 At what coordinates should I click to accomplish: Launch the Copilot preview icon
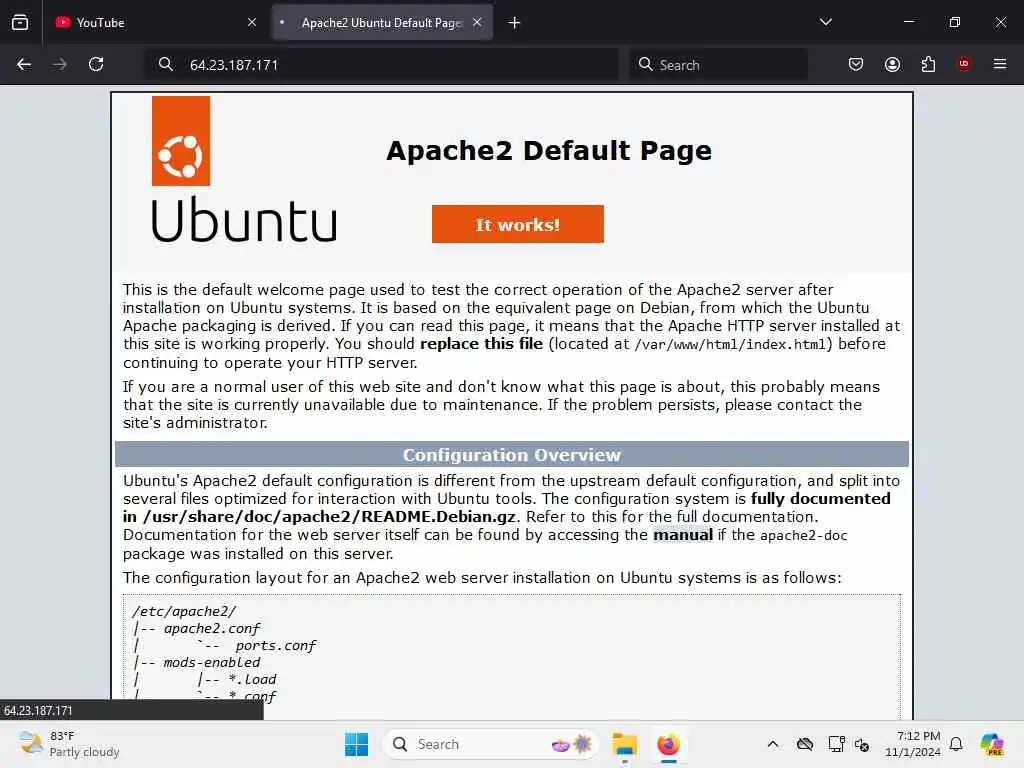coord(992,744)
